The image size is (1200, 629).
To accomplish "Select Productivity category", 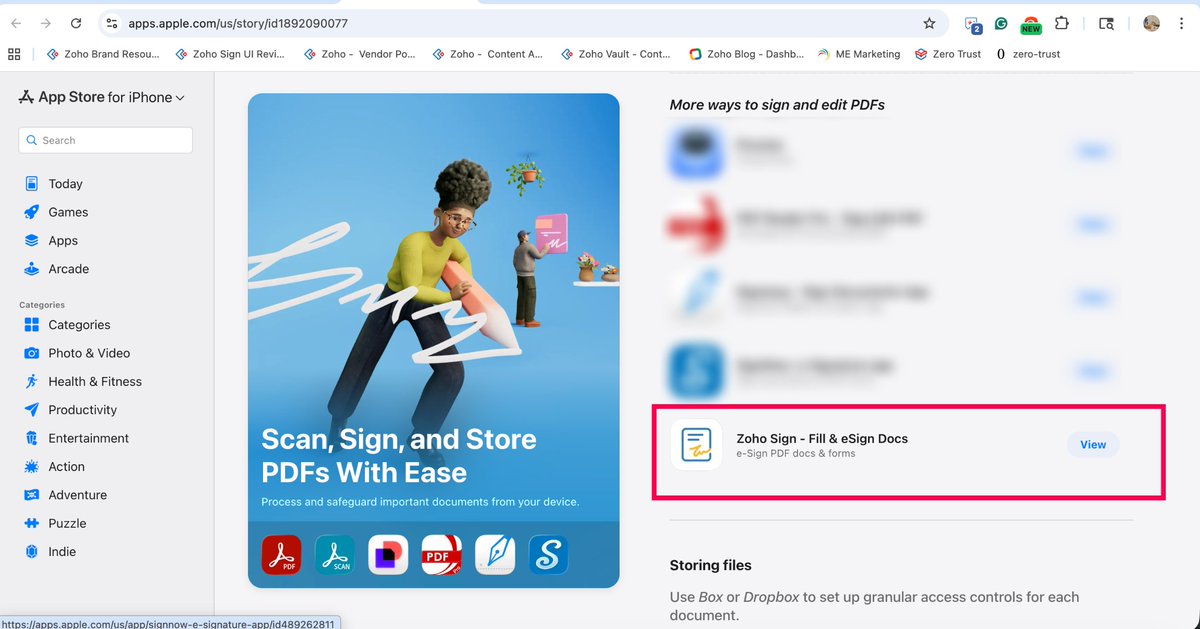I will (x=70, y=410).
